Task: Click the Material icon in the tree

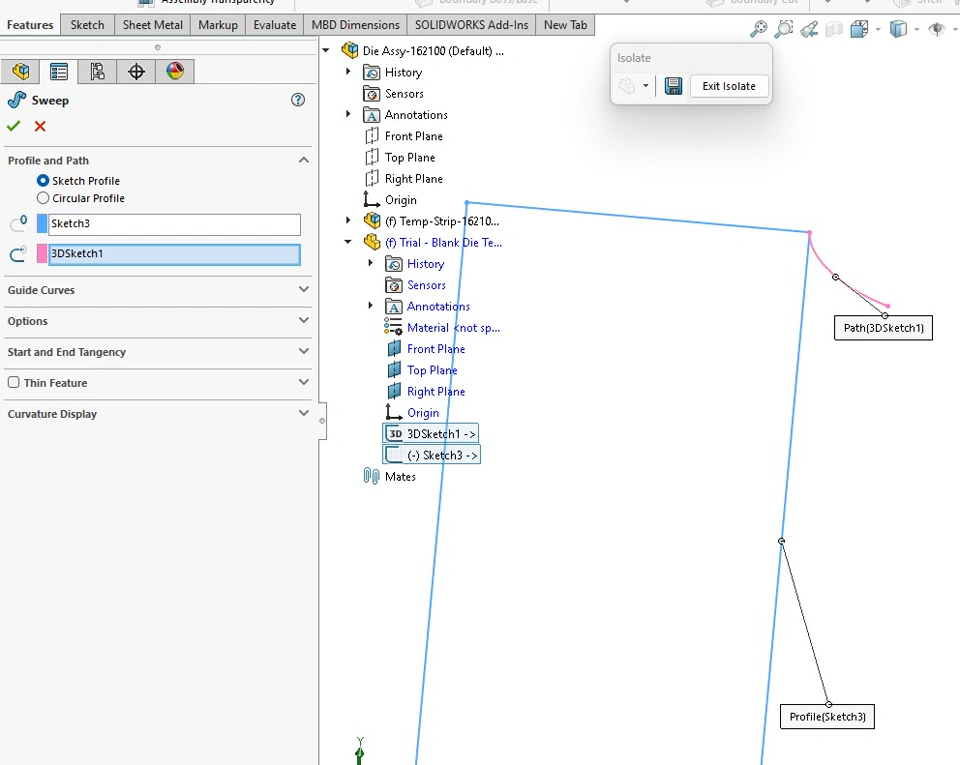Action: pos(393,327)
